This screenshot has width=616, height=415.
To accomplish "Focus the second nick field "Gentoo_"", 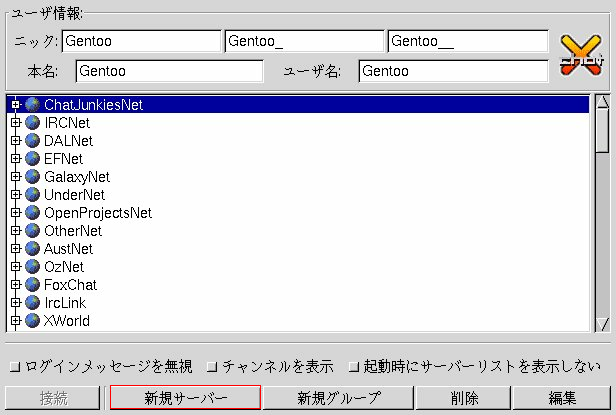I will click(x=304, y=41).
